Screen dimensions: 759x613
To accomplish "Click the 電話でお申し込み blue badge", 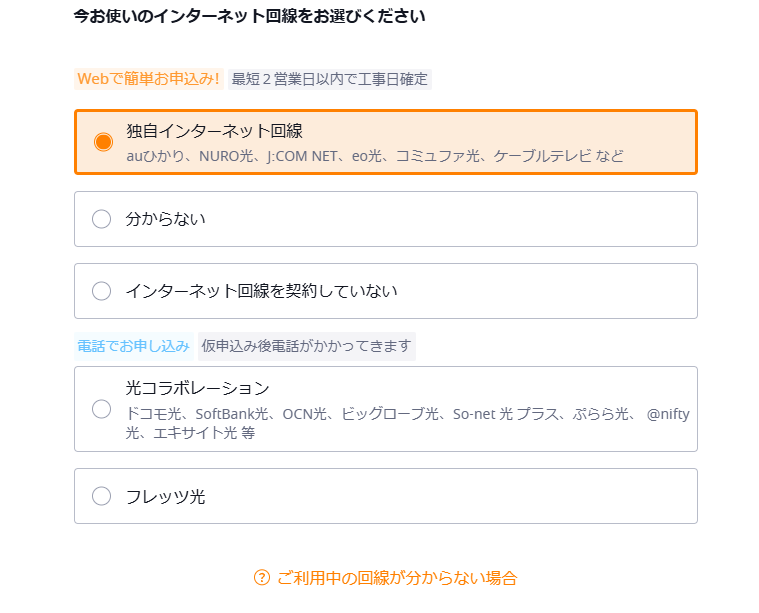I will [134, 346].
